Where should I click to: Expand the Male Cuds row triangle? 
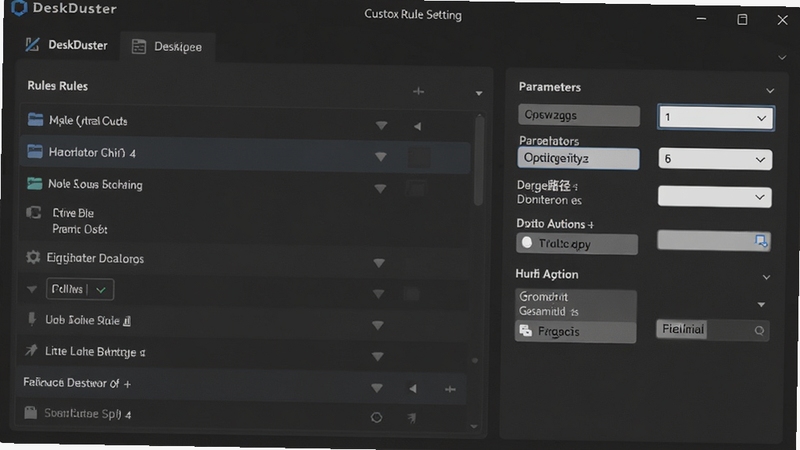click(381, 126)
